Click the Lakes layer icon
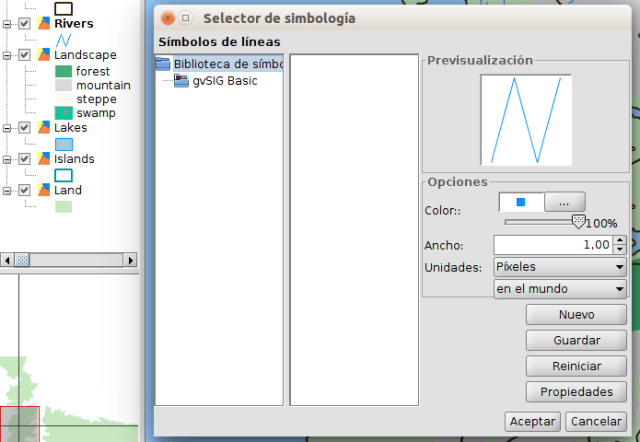640x442 pixels. [x=43, y=128]
